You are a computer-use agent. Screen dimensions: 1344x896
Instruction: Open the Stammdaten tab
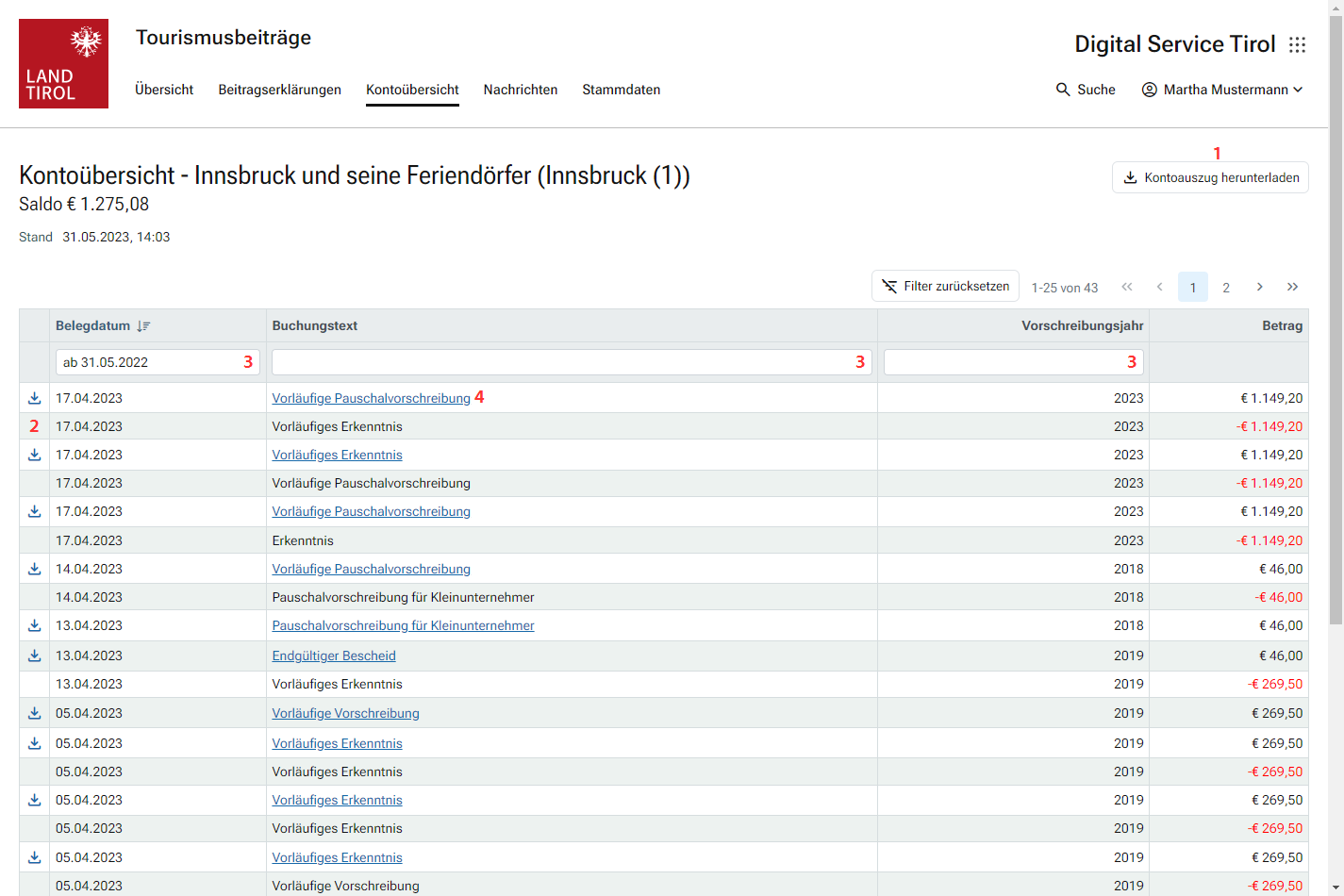pos(621,90)
